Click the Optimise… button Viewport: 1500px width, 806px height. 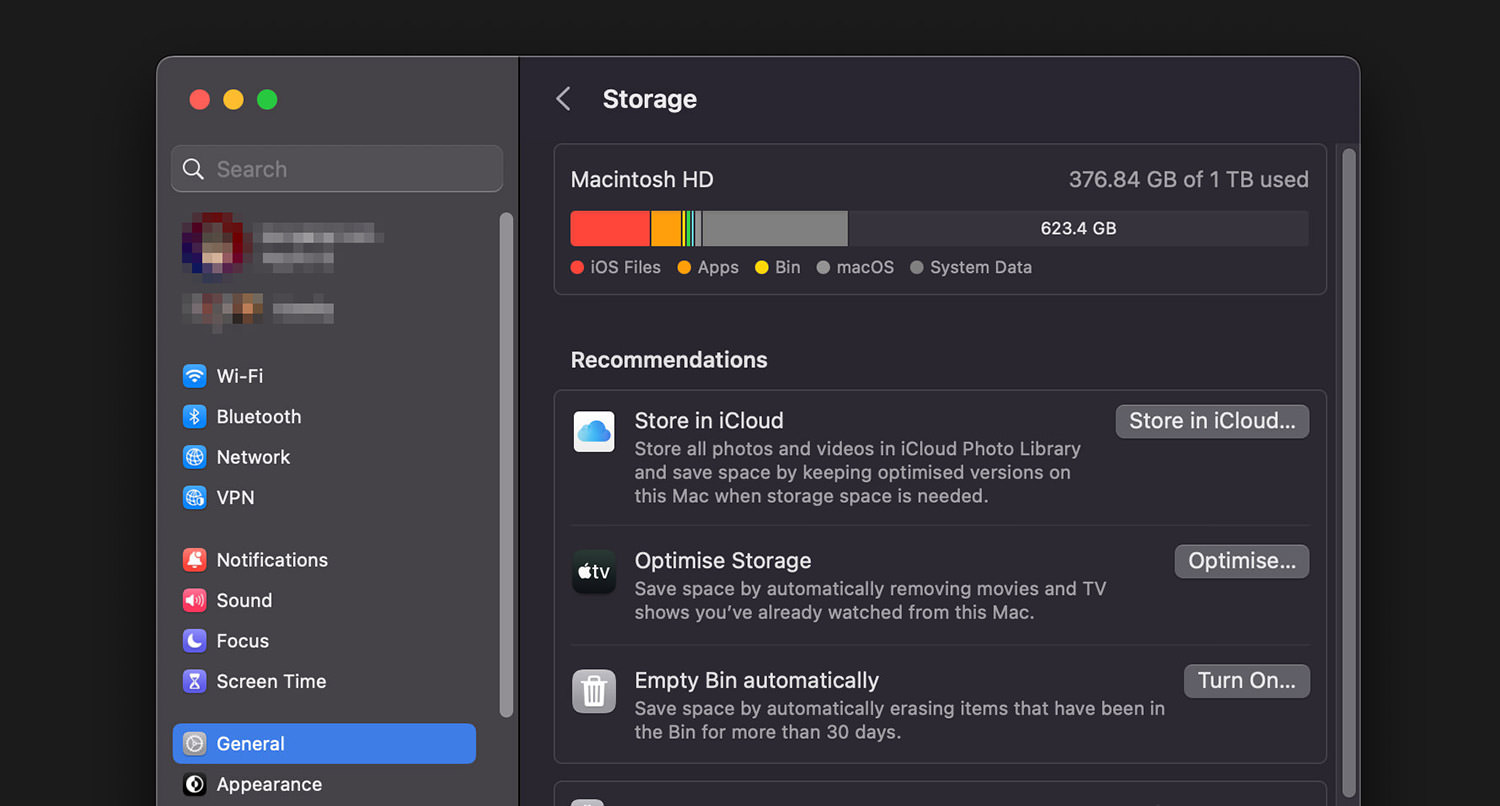(x=1242, y=561)
